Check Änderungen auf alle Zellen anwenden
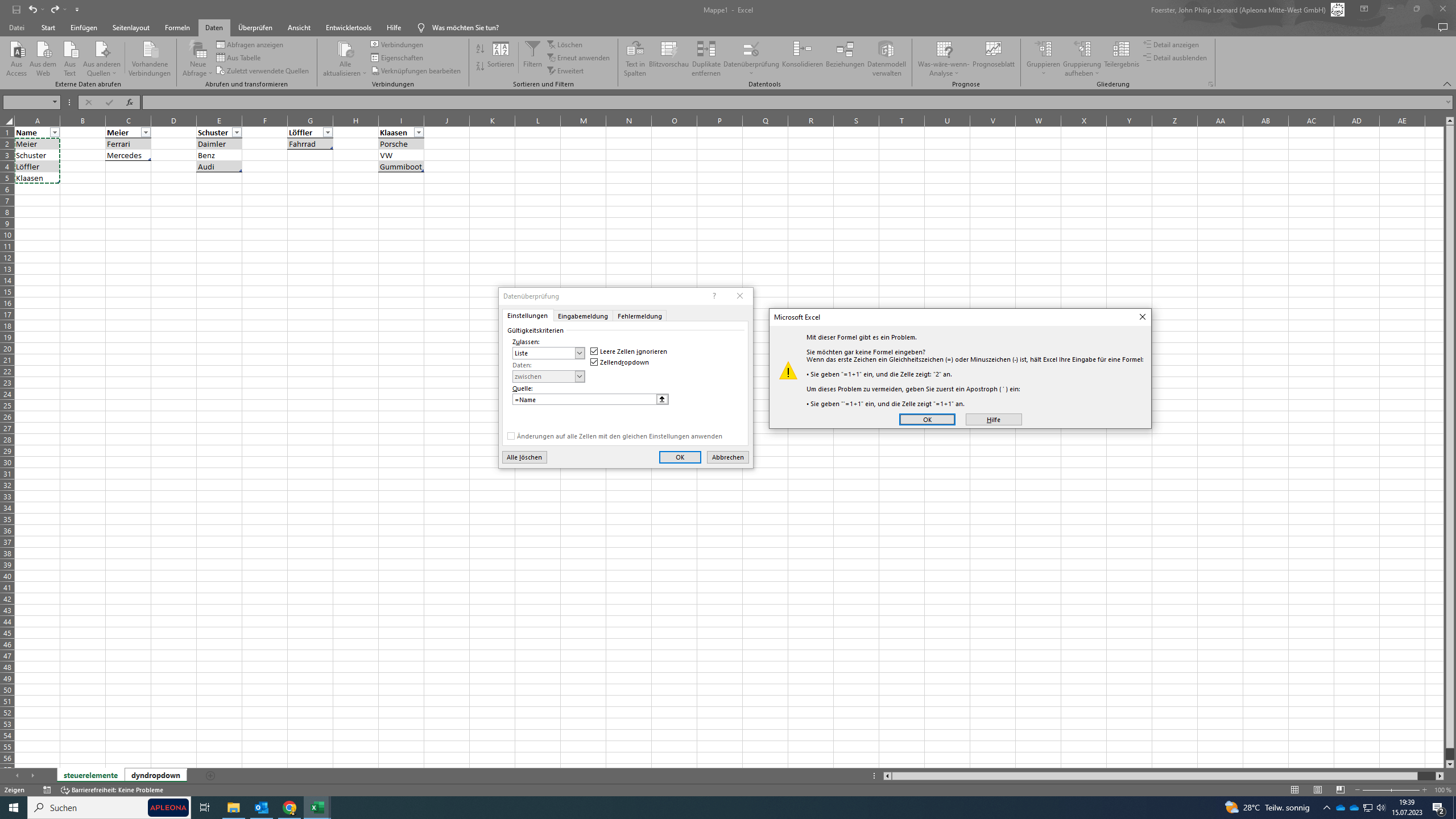 coord(511,436)
